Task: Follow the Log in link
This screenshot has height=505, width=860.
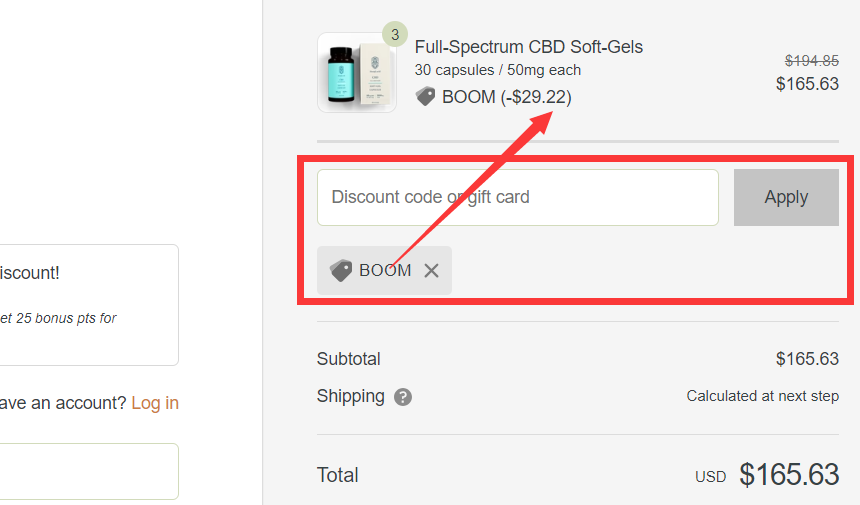Action: 155,403
